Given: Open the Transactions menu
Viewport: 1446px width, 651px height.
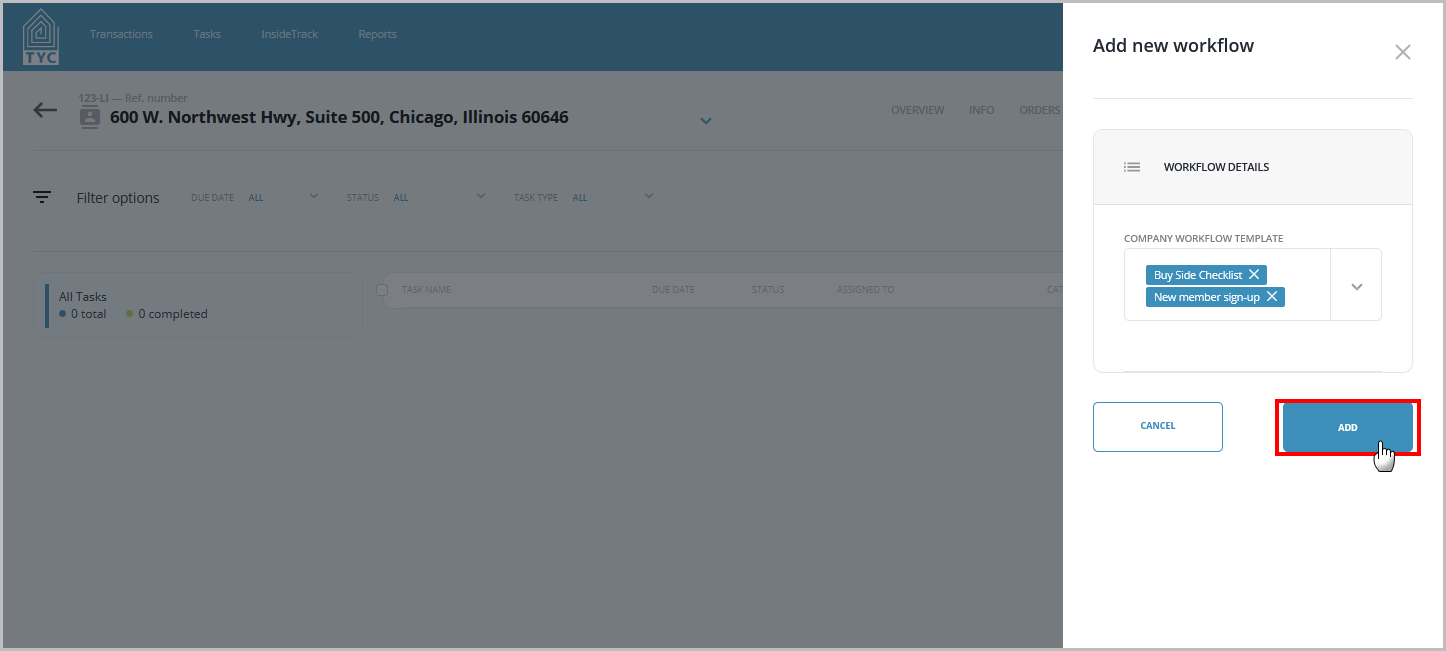Looking at the screenshot, I should [x=121, y=34].
